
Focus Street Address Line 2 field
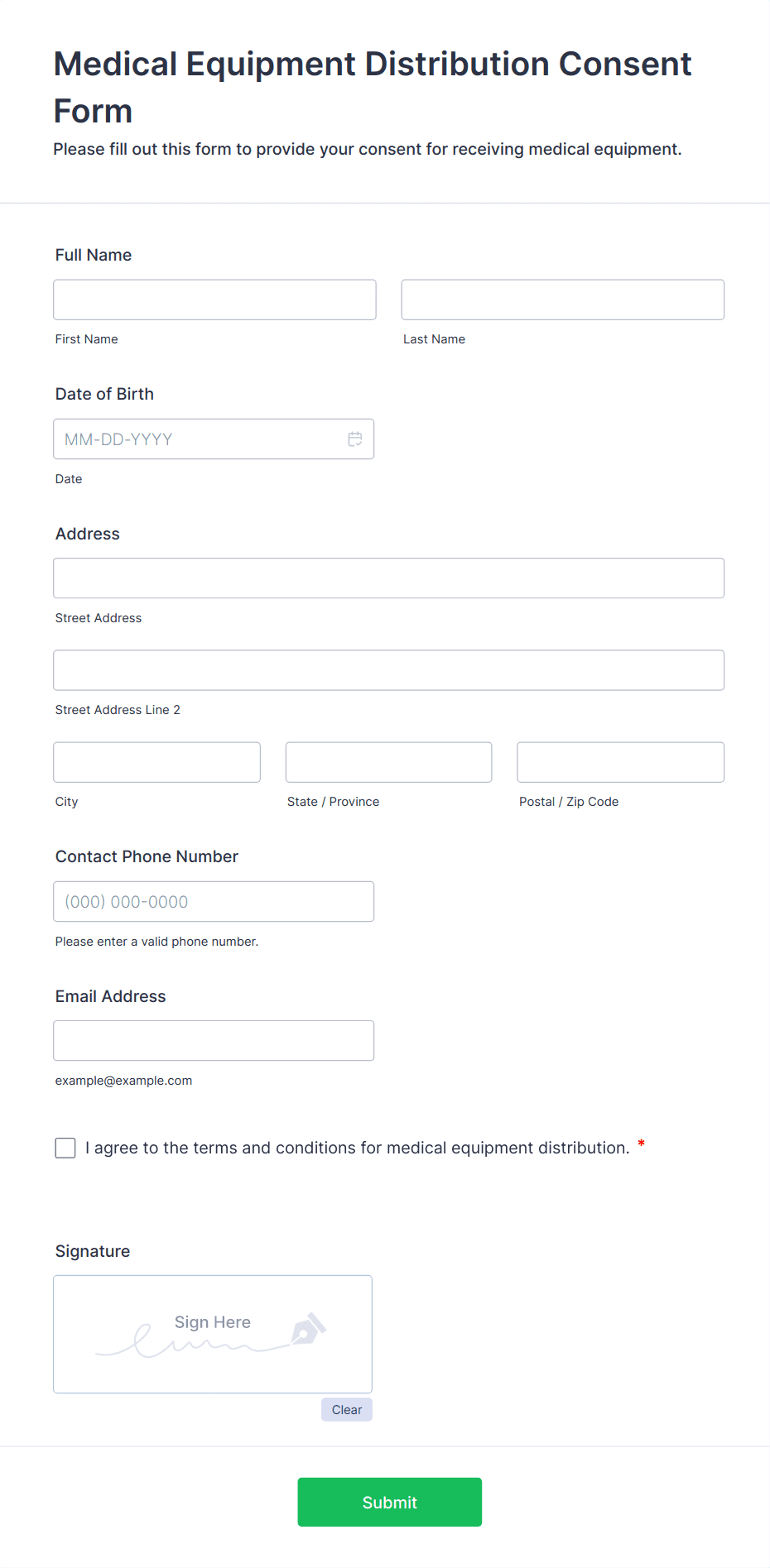(x=388, y=670)
